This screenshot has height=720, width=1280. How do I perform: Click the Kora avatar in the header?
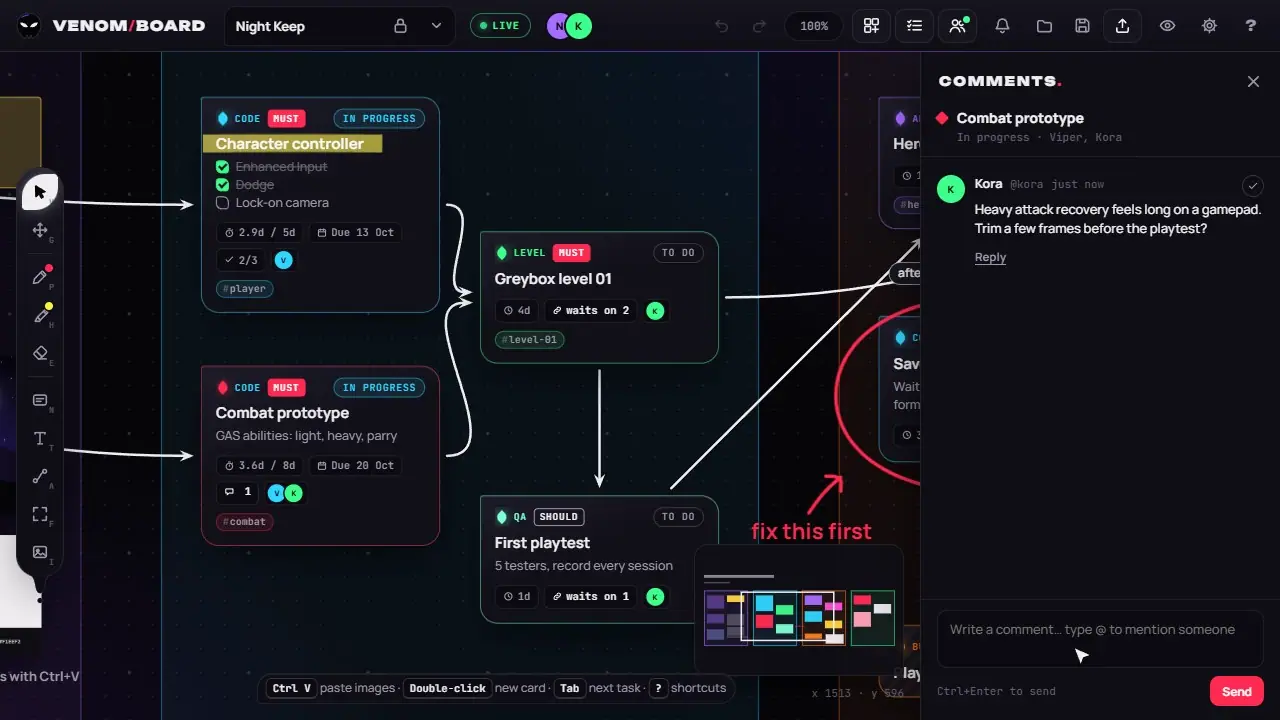[x=579, y=26]
